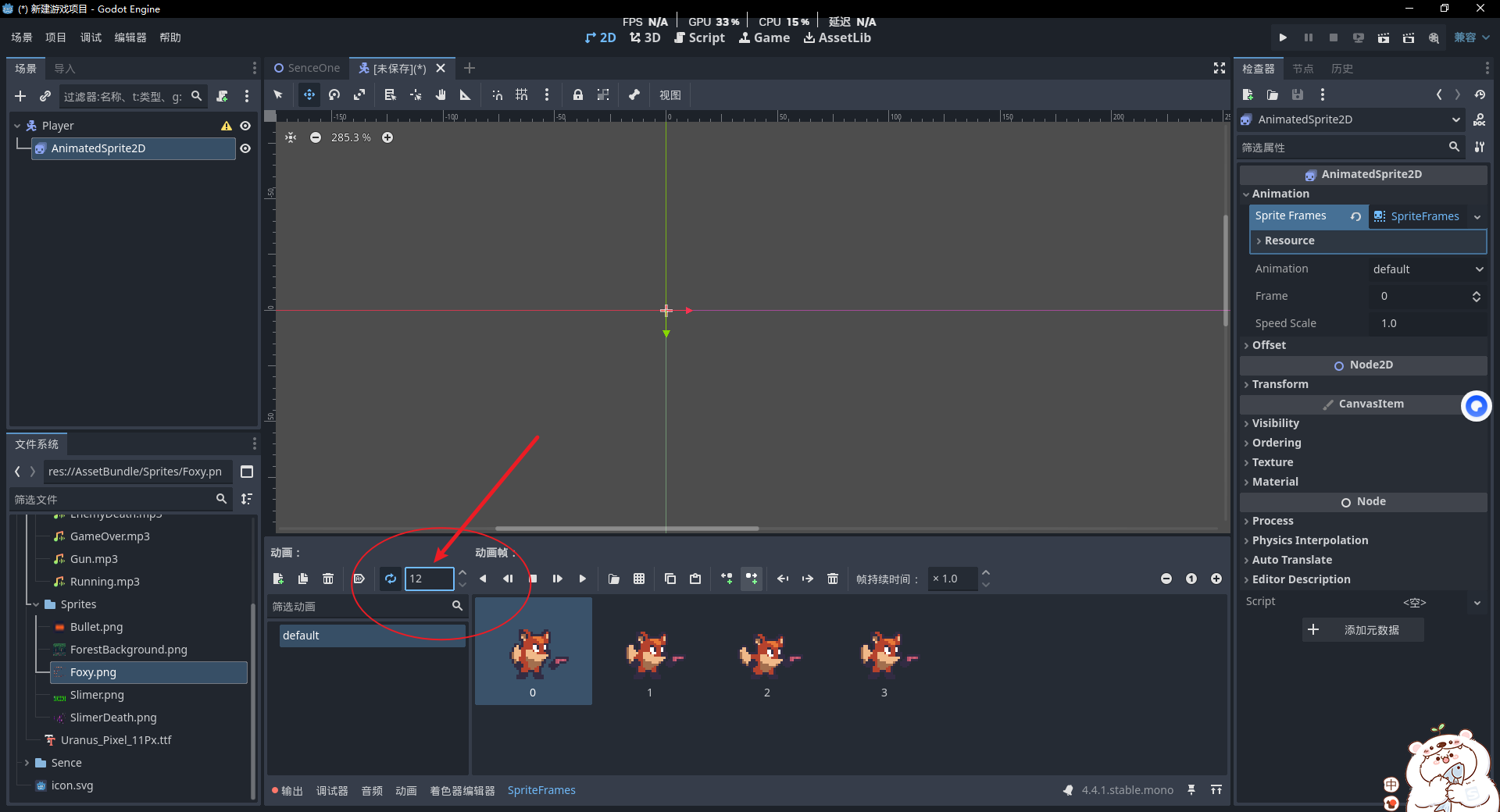Run the project with play button

[1283, 37]
